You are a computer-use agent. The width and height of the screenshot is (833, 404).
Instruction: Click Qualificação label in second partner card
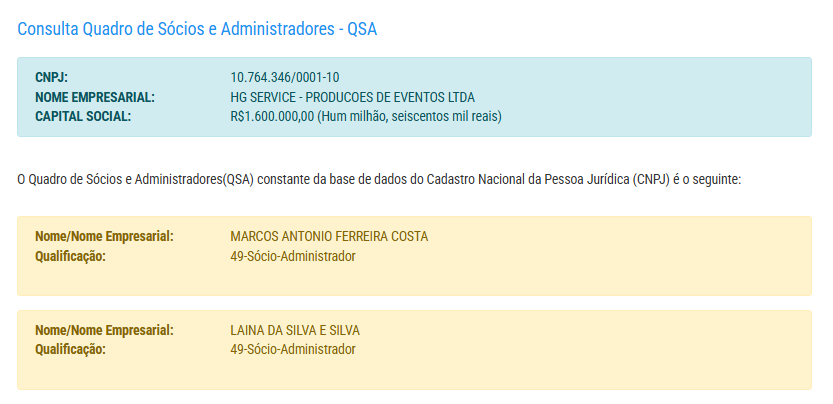[x=70, y=350]
